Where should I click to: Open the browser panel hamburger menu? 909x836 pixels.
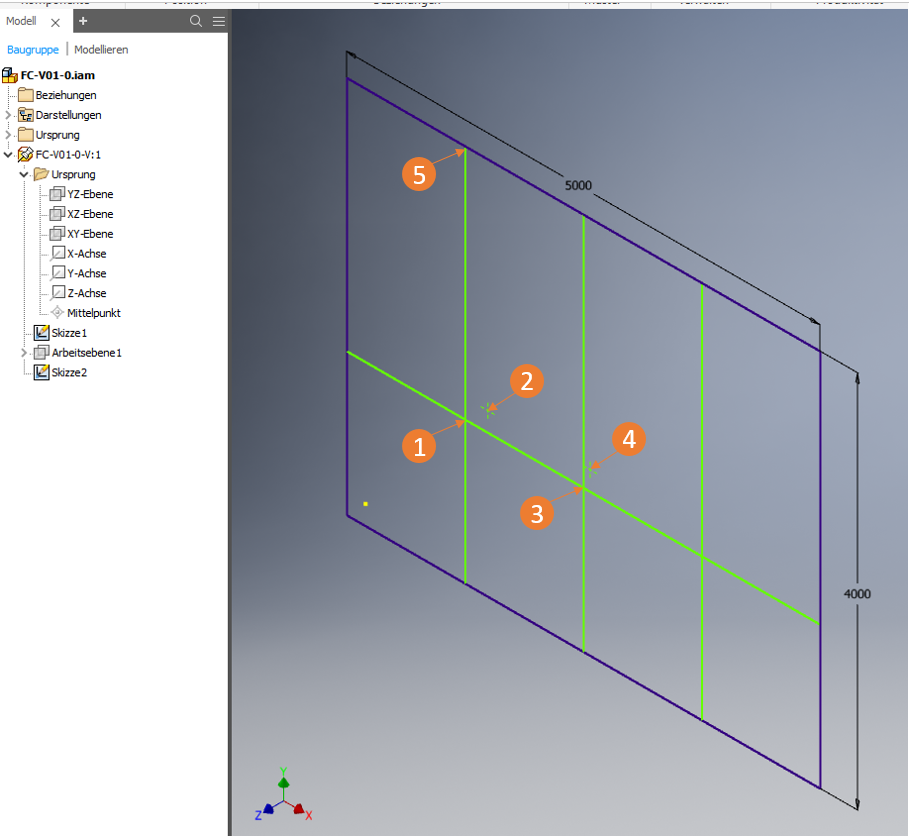point(219,21)
